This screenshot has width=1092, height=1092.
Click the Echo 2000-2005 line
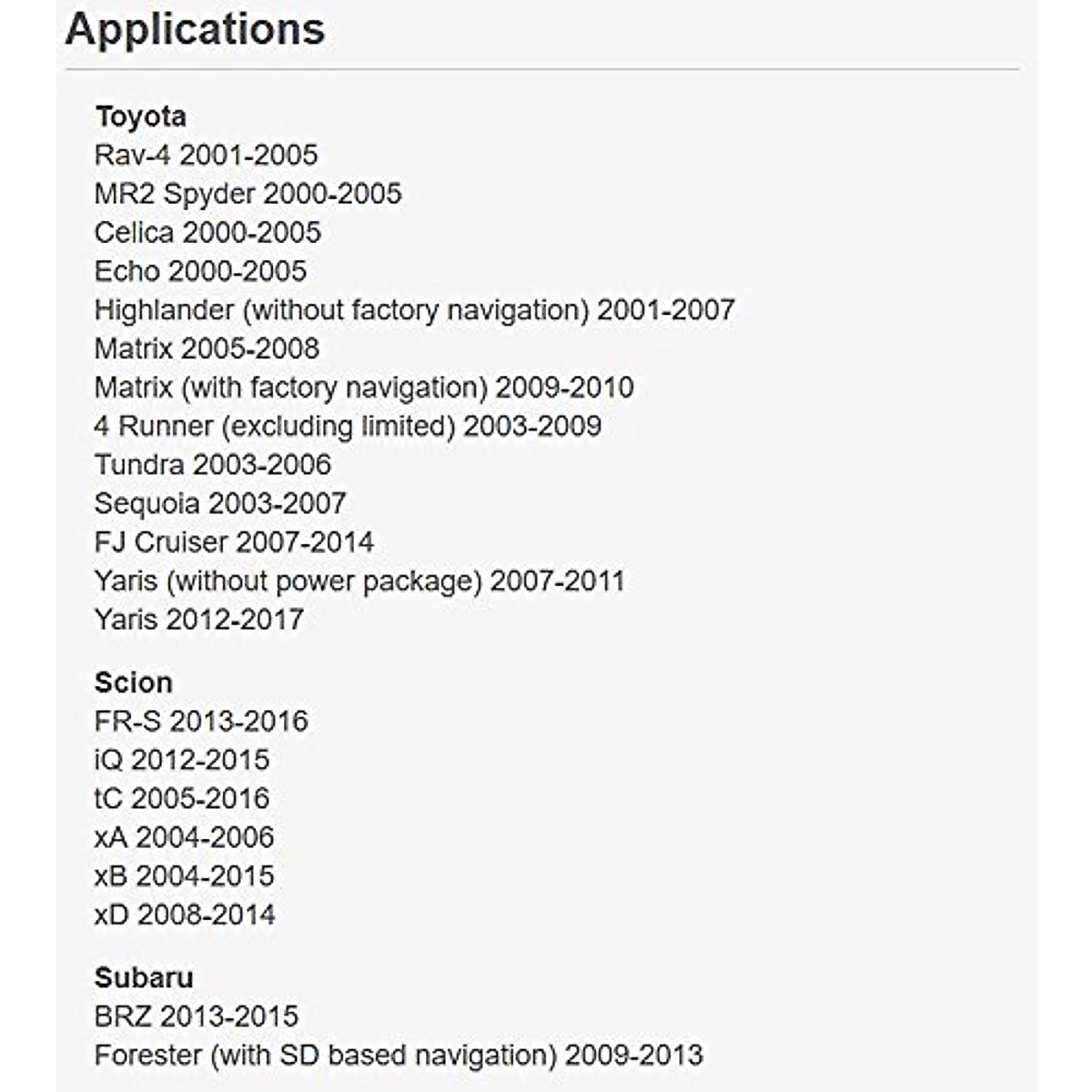tap(200, 271)
